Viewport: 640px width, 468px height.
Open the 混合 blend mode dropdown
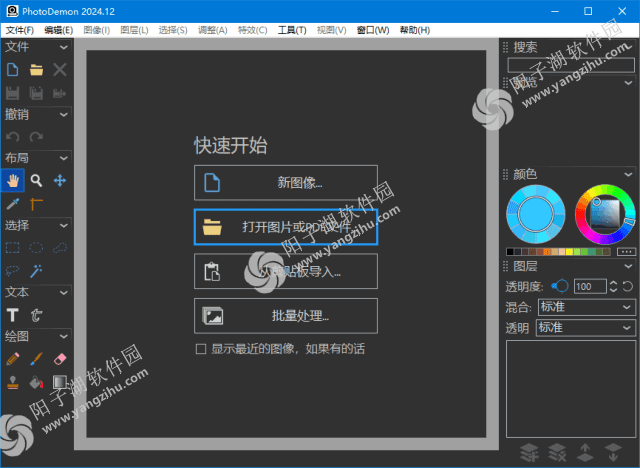pos(587,307)
